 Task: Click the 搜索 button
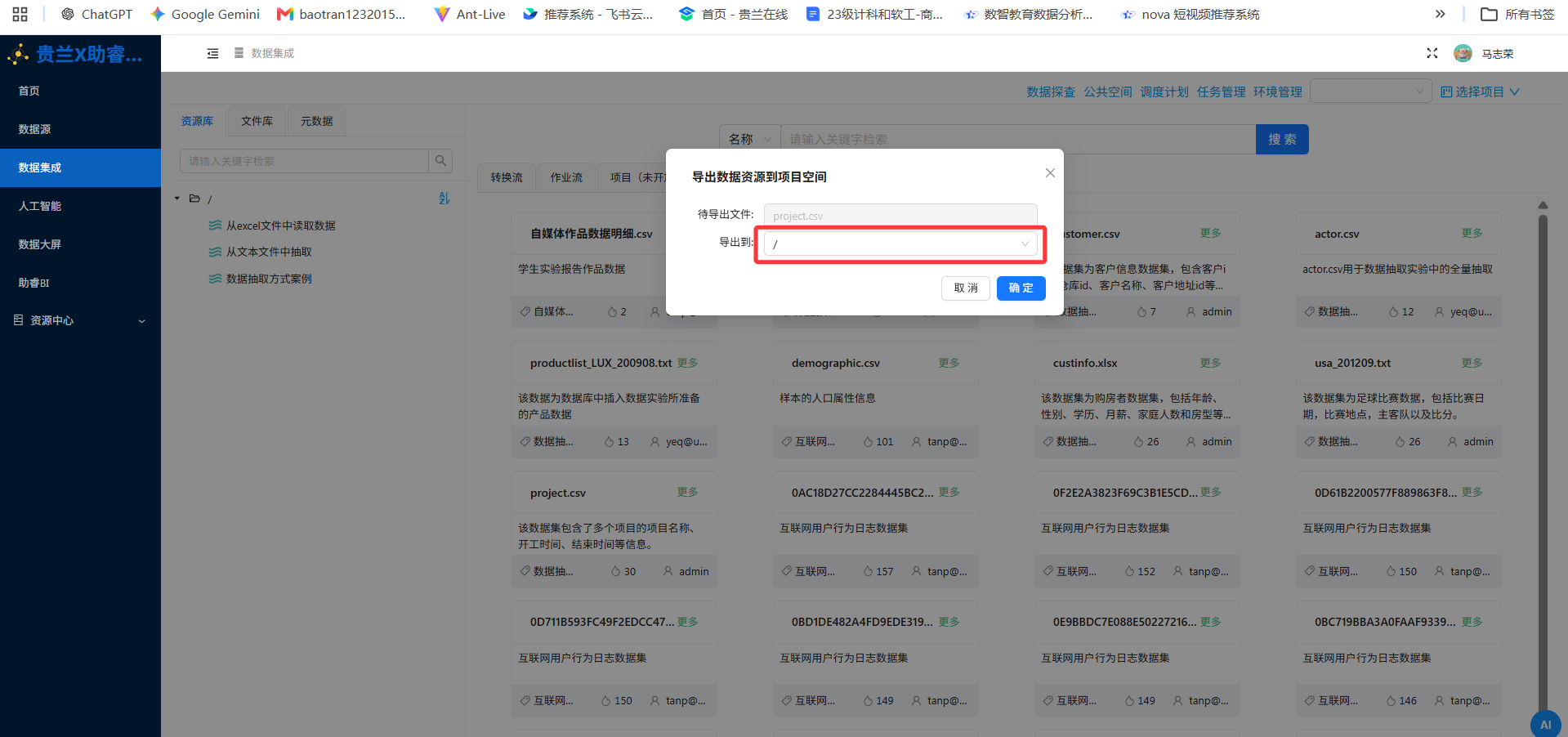(1282, 139)
